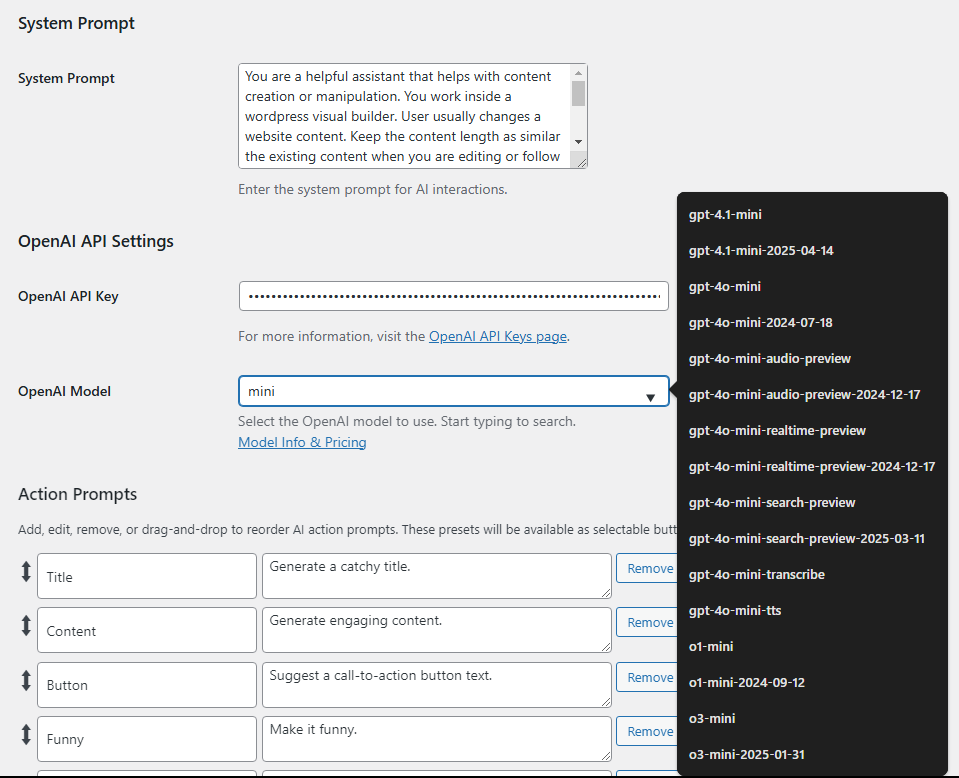The height and width of the screenshot is (778, 959).
Task: Focus the OpenAI Model search field
Action: pos(453,391)
